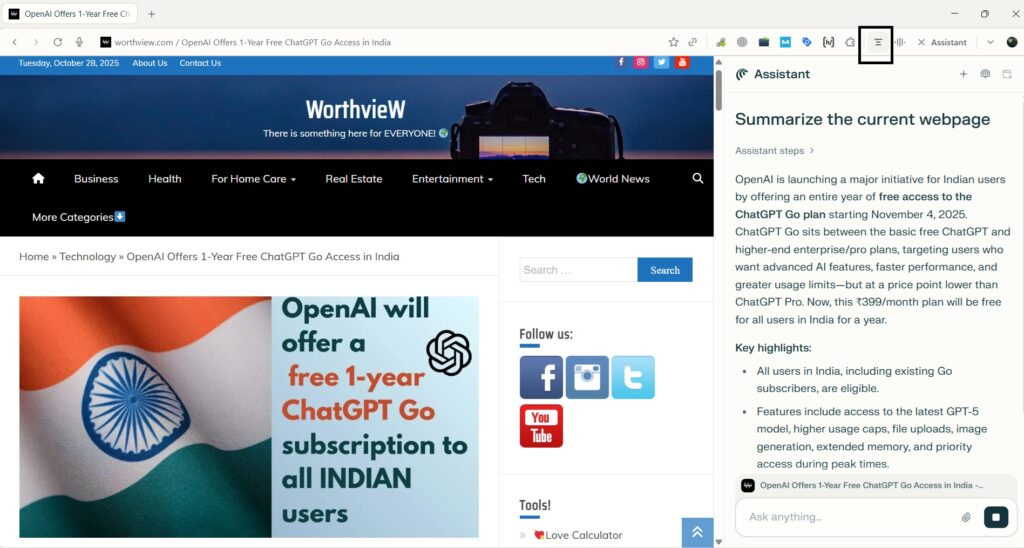The width and height of the screenshot is (1024, 548).
Task: Open the blue tag extension icon
Action: [807, 42]
